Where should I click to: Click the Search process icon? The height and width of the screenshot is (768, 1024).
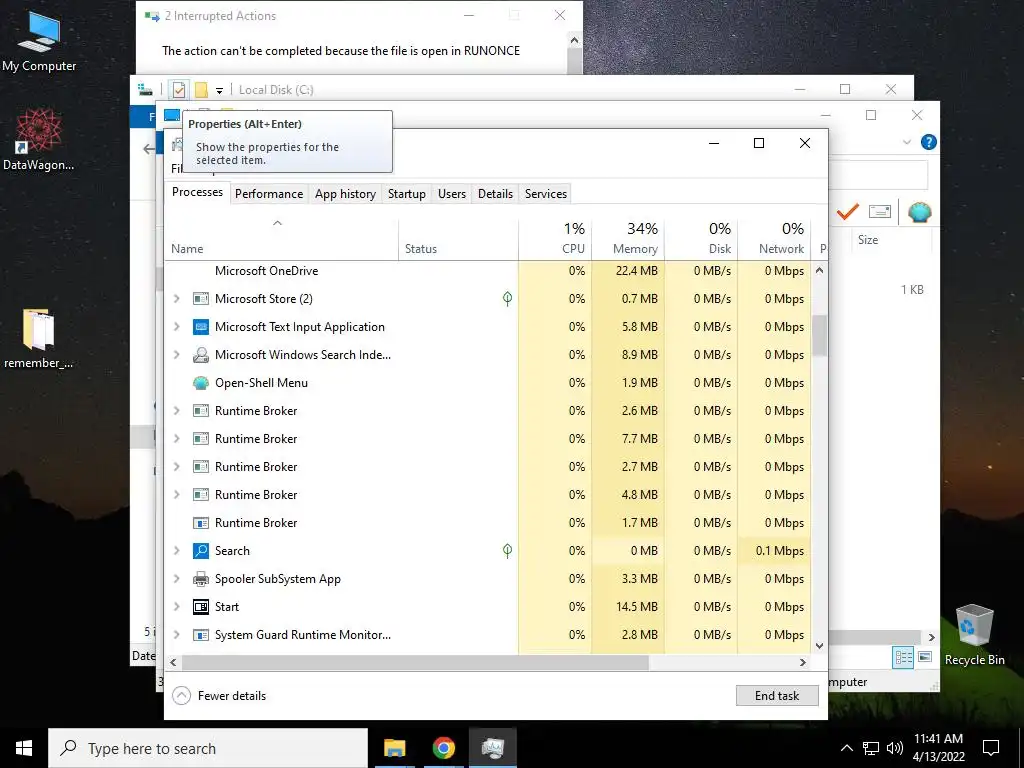point(200,551)
